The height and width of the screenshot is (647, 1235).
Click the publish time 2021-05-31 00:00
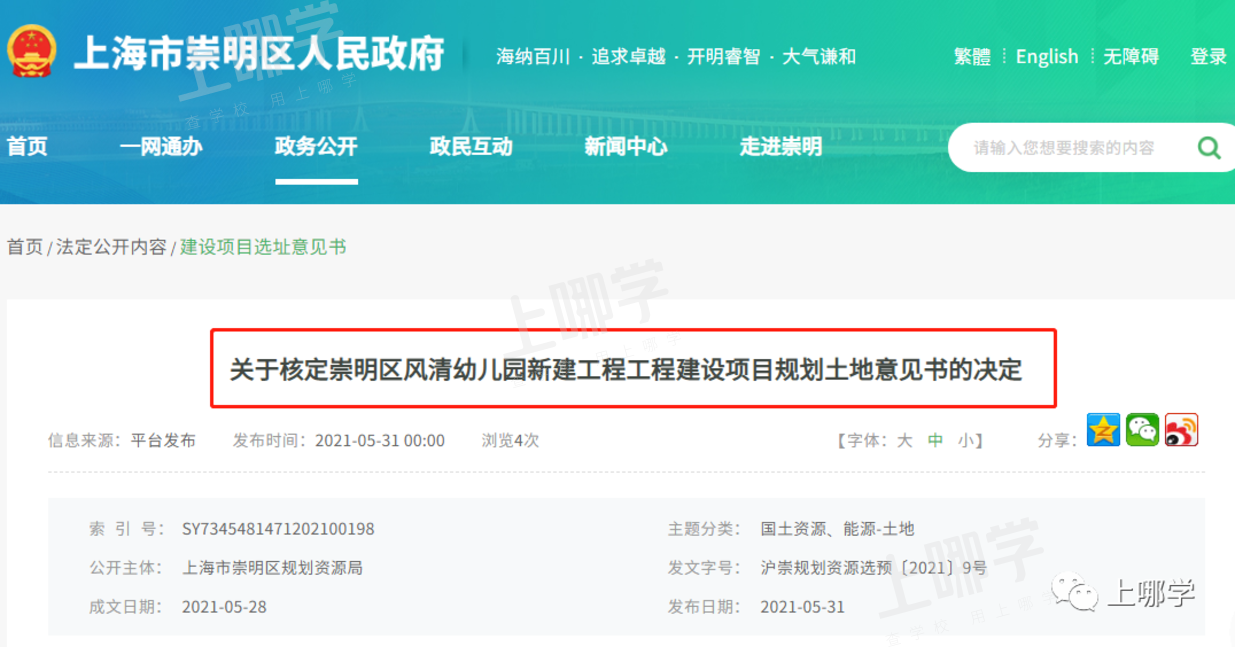click(380, 441)
